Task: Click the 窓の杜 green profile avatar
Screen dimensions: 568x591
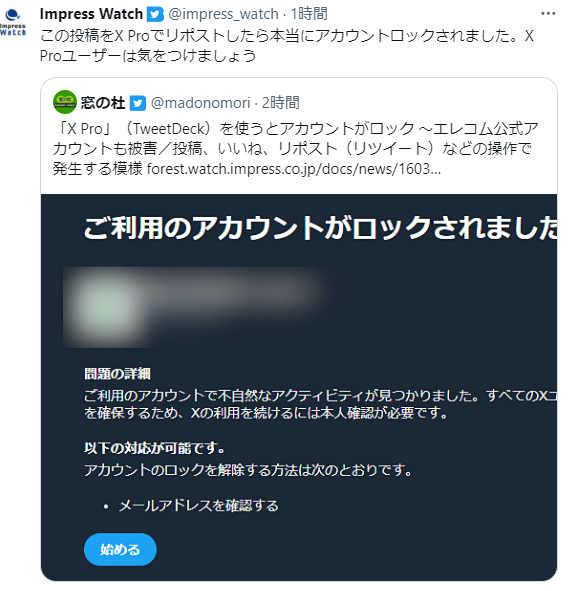Action: click(65, 102)
